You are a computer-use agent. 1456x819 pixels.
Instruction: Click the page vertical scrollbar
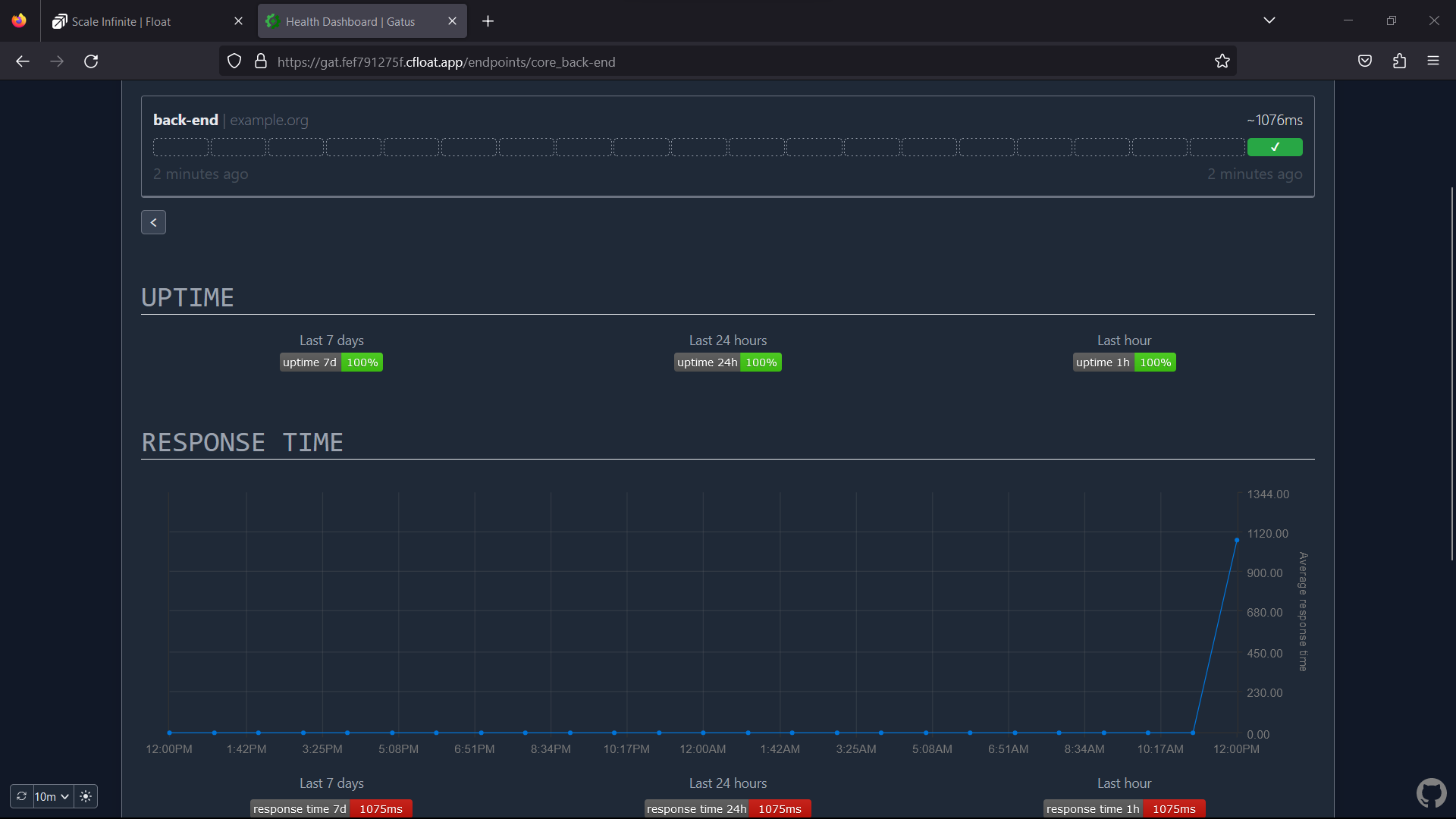tap(1452, 374)
